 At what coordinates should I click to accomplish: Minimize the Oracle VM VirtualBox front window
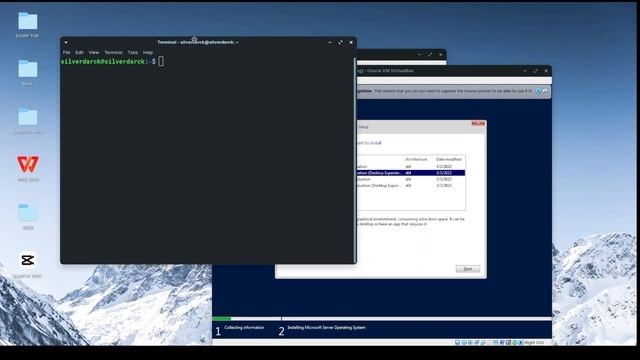[525, 71]
